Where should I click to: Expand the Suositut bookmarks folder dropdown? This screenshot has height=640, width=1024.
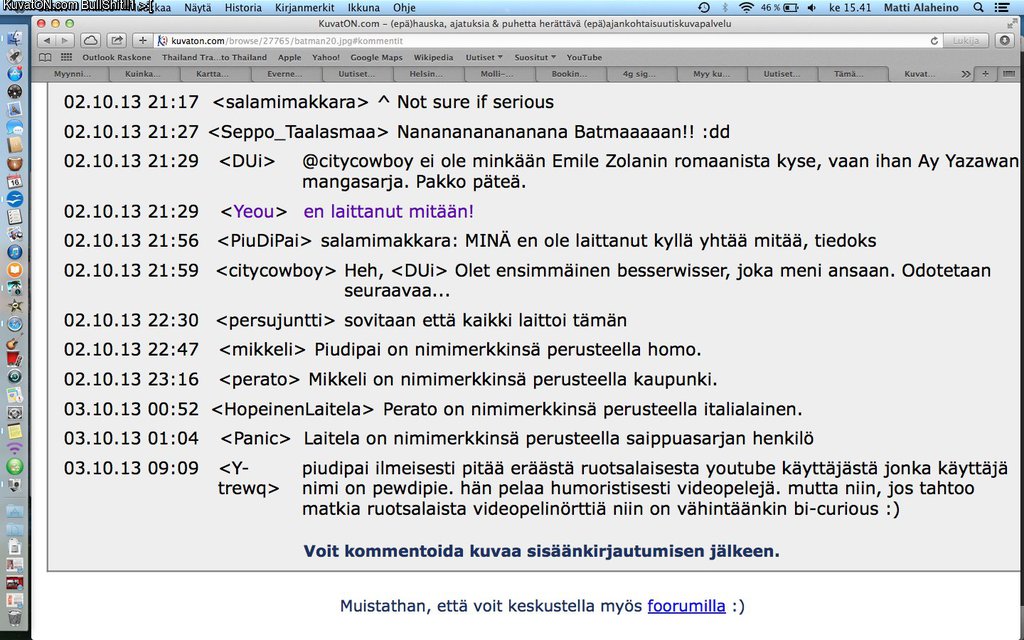(535, 58)
